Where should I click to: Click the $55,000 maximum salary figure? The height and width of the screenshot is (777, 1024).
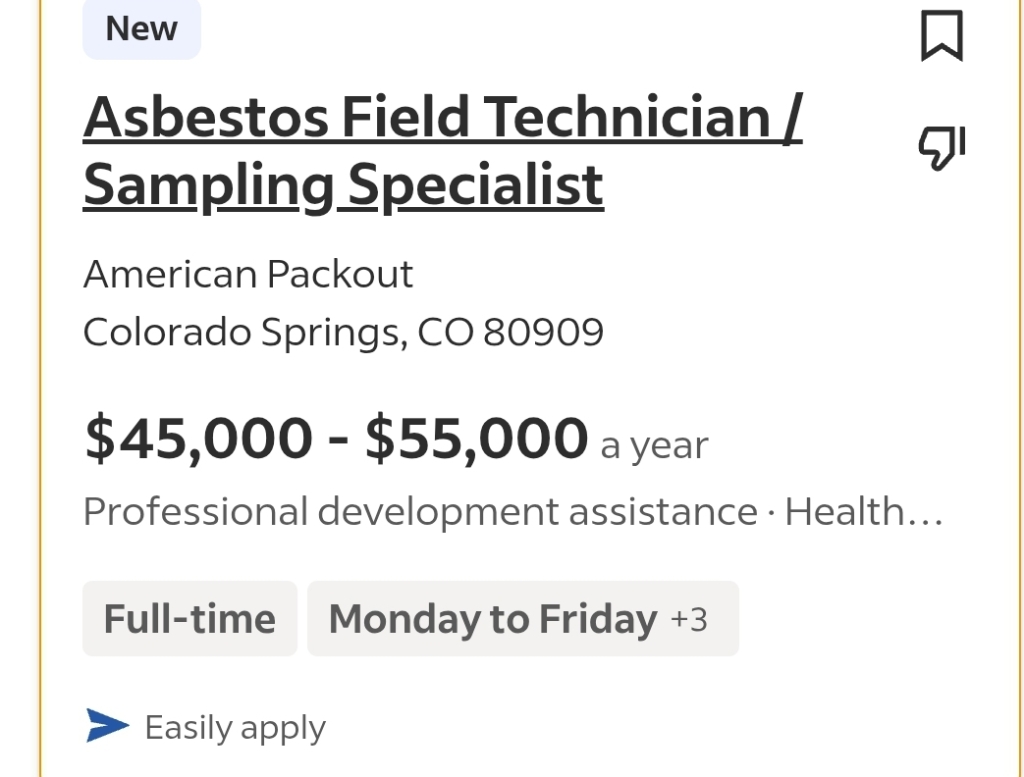[x=477, y=437]
